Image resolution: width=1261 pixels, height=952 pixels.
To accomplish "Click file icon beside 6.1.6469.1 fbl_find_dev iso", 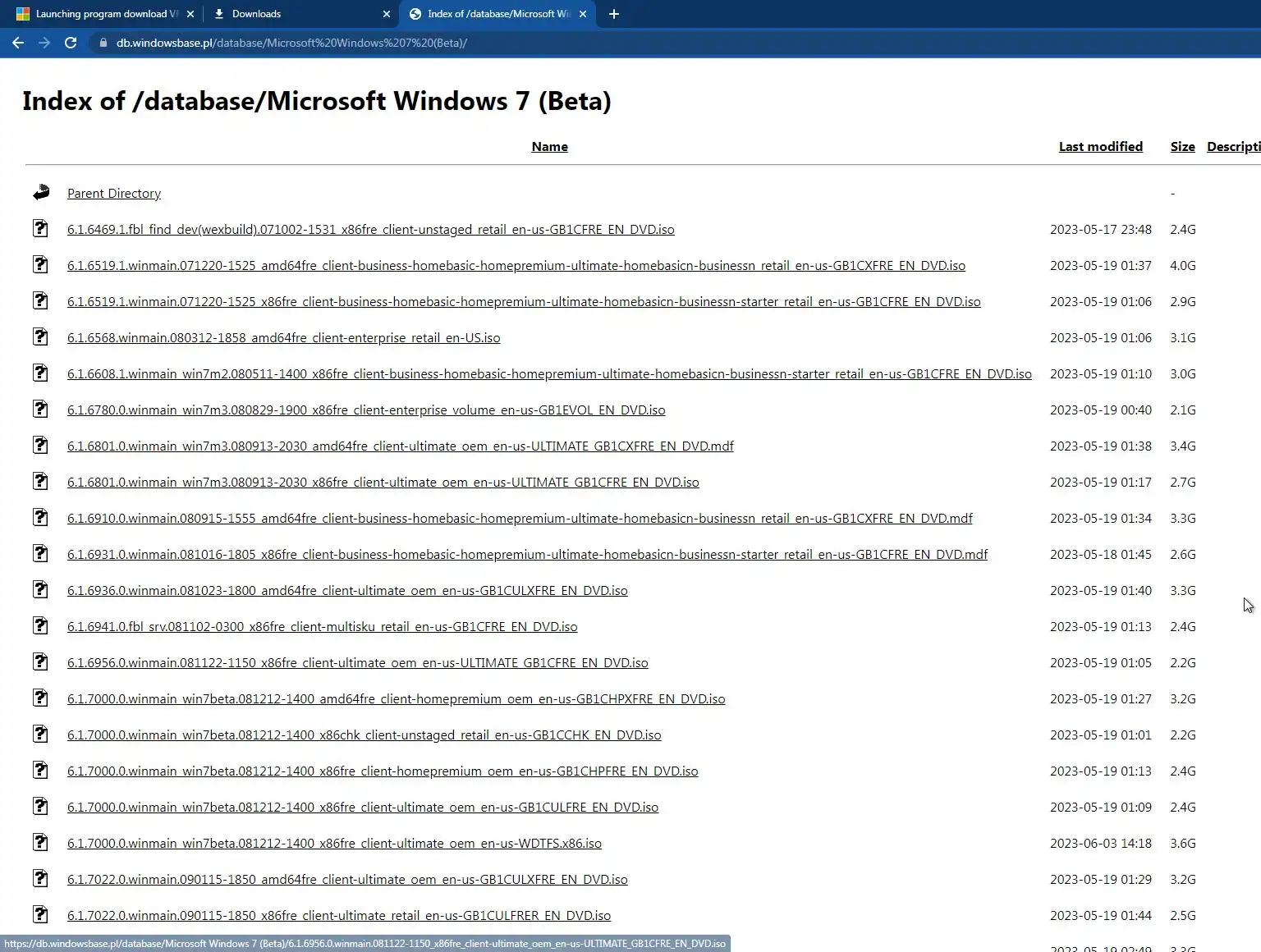I will pyautogui.click(x=40, y=228).
